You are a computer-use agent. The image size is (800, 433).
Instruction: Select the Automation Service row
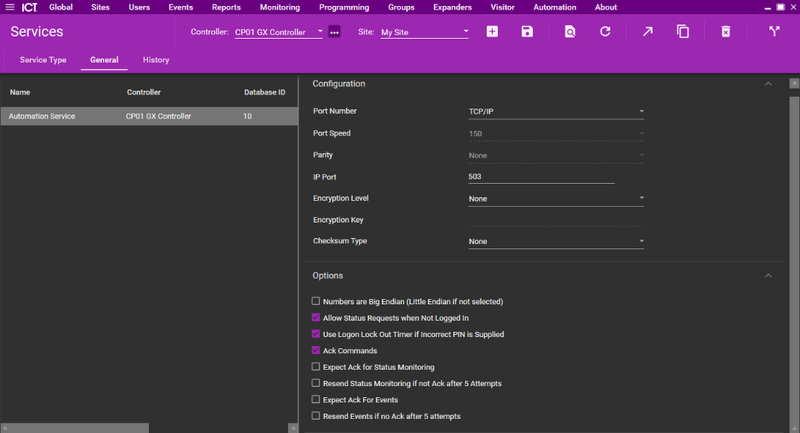point(149,116)
